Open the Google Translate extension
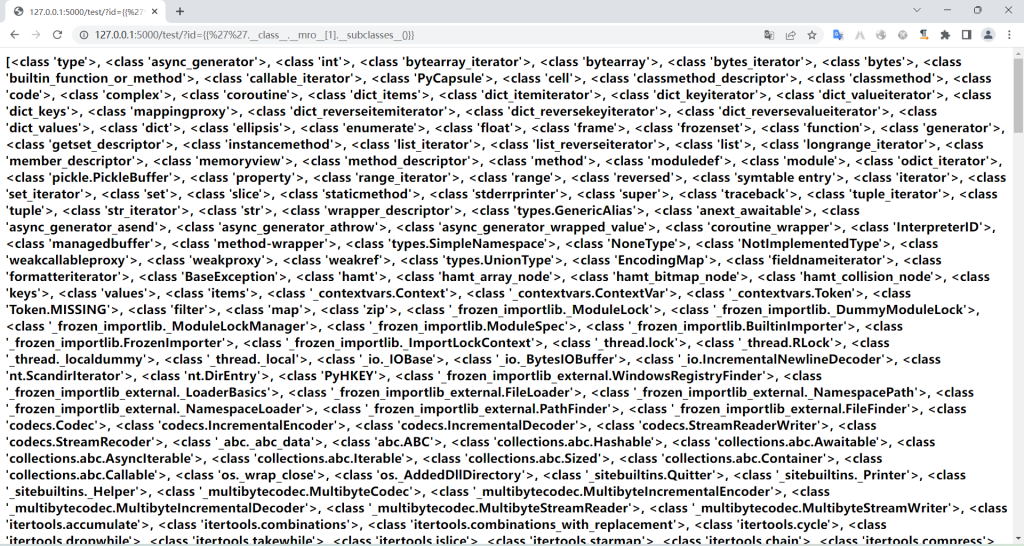Viewport: 1024px width, 546px height. coord(838,35)
